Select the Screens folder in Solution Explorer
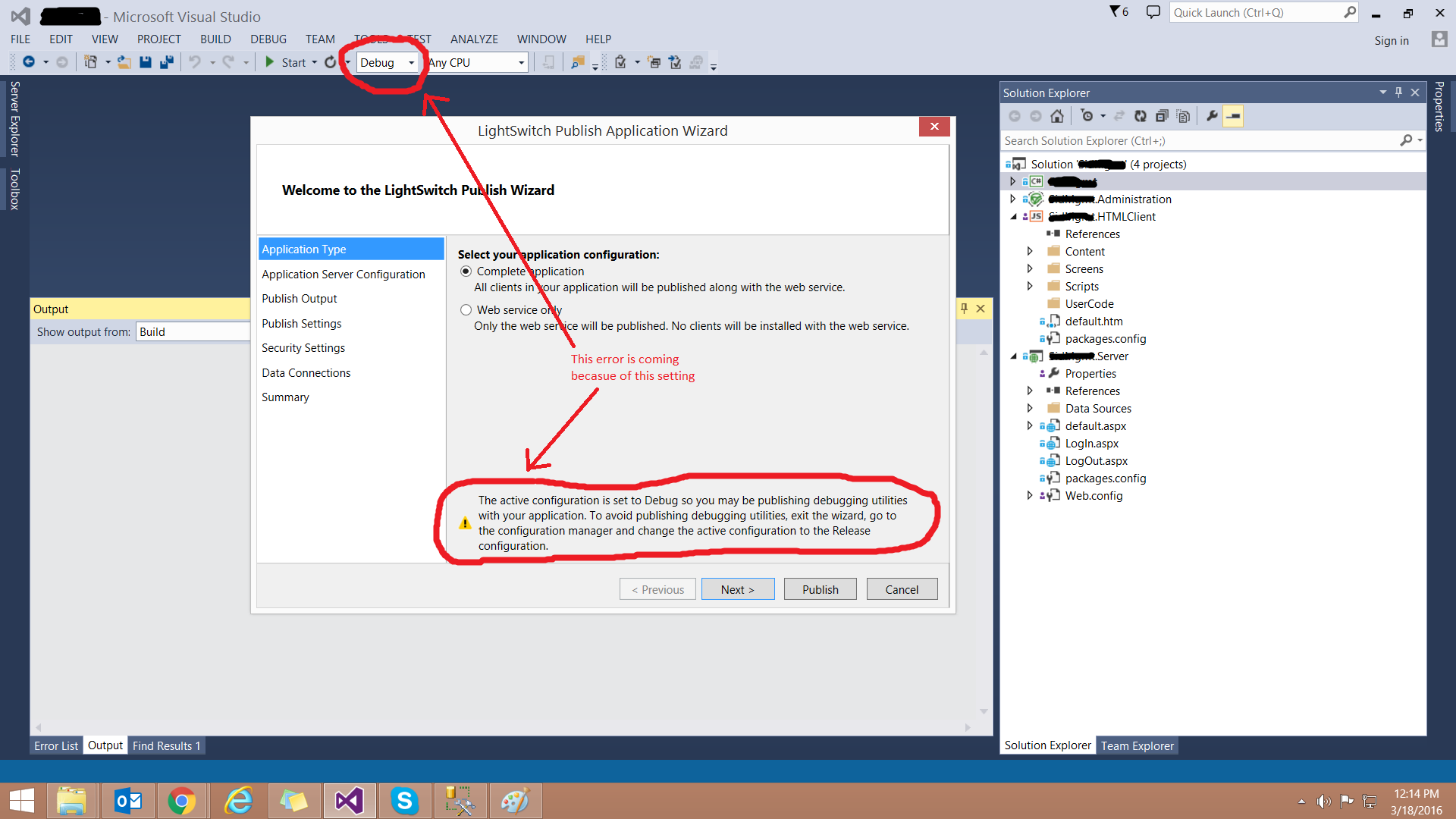 tap(1084, 268)
